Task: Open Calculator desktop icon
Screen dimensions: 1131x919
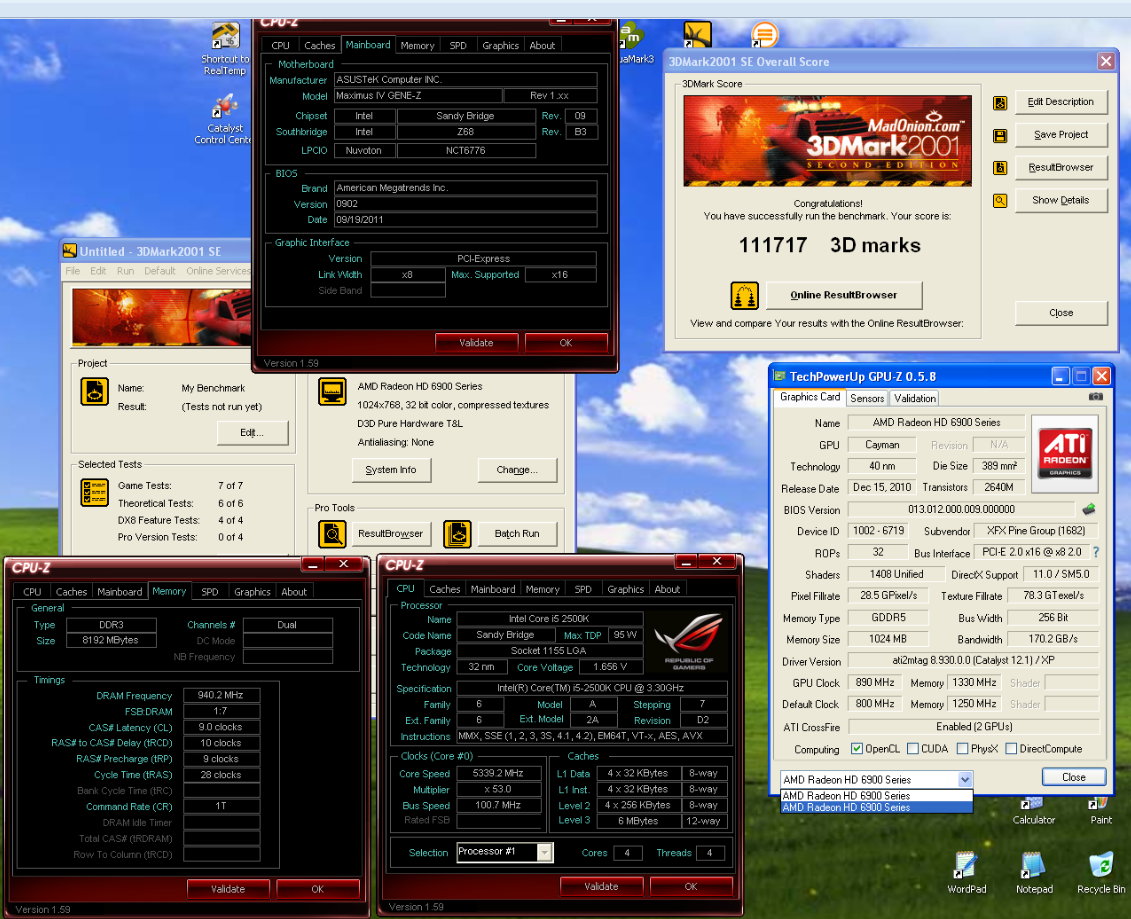Action: point(1033,811)
